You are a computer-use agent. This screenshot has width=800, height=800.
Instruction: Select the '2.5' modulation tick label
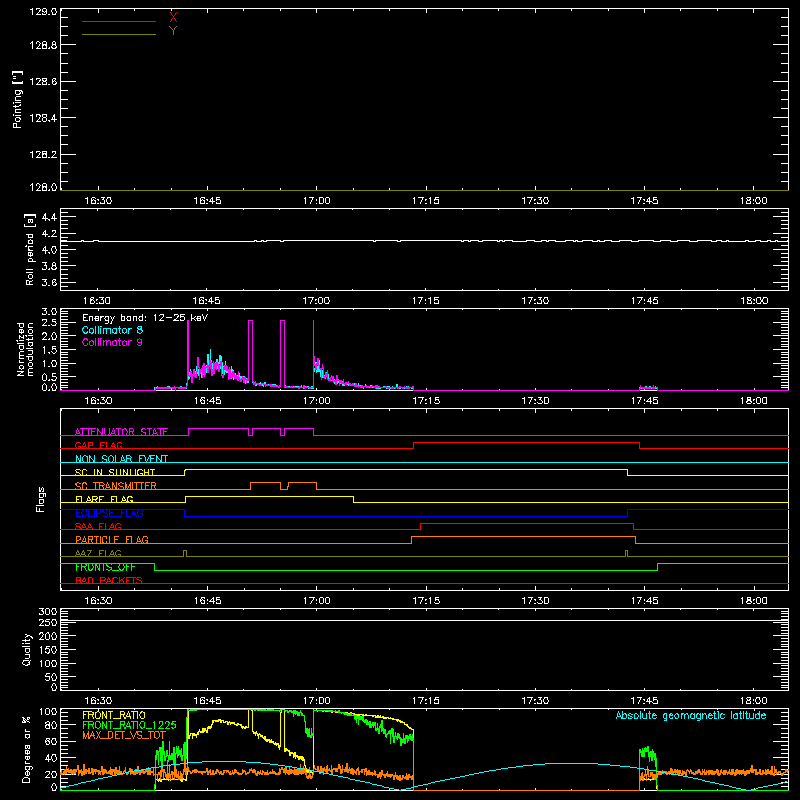[x=49, y=323]
